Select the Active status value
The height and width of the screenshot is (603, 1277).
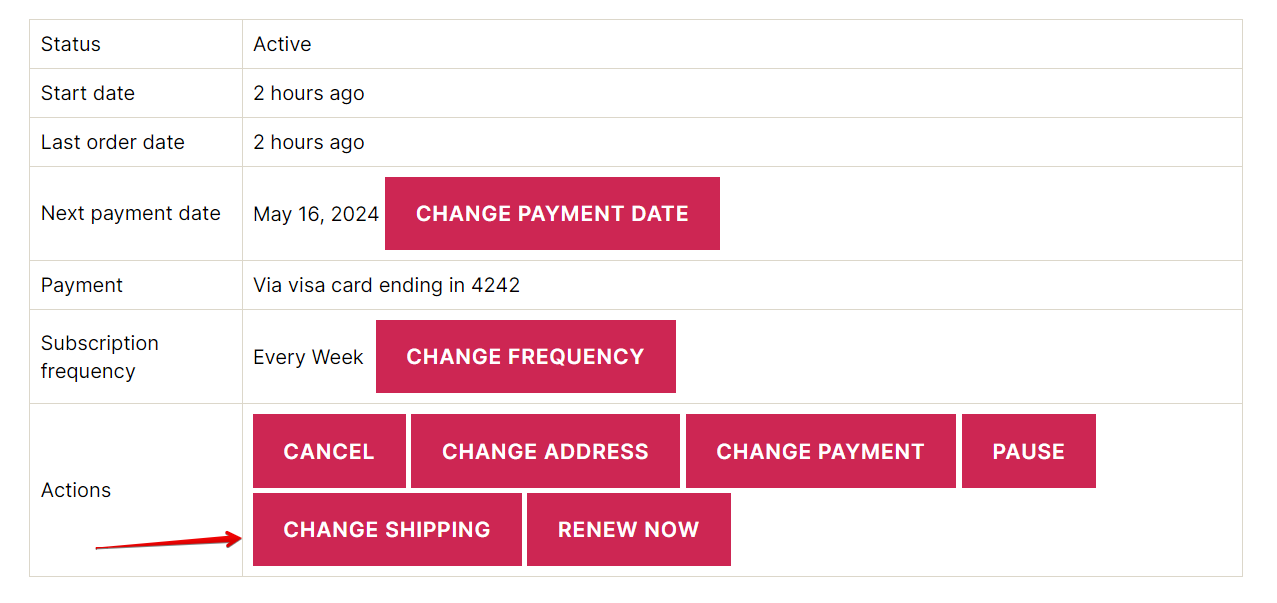click(x=282, y=44)
